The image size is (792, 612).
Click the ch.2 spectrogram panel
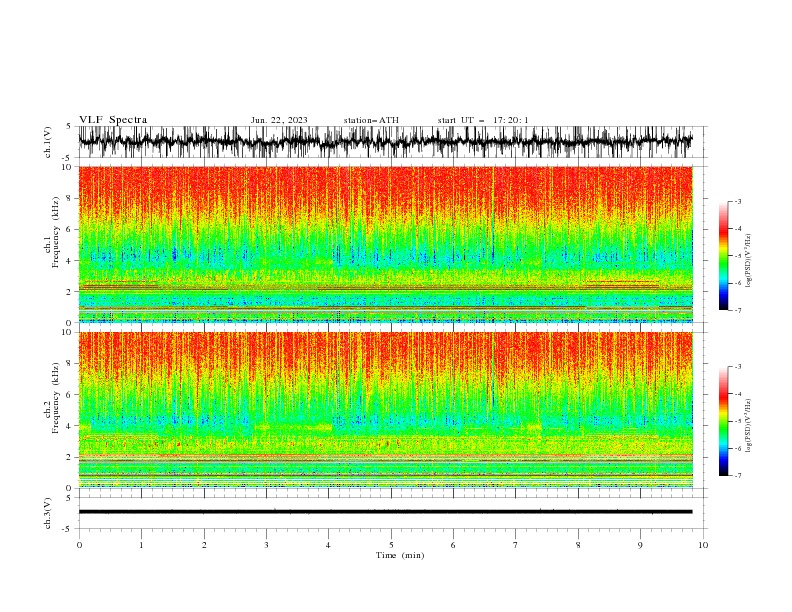385,410
